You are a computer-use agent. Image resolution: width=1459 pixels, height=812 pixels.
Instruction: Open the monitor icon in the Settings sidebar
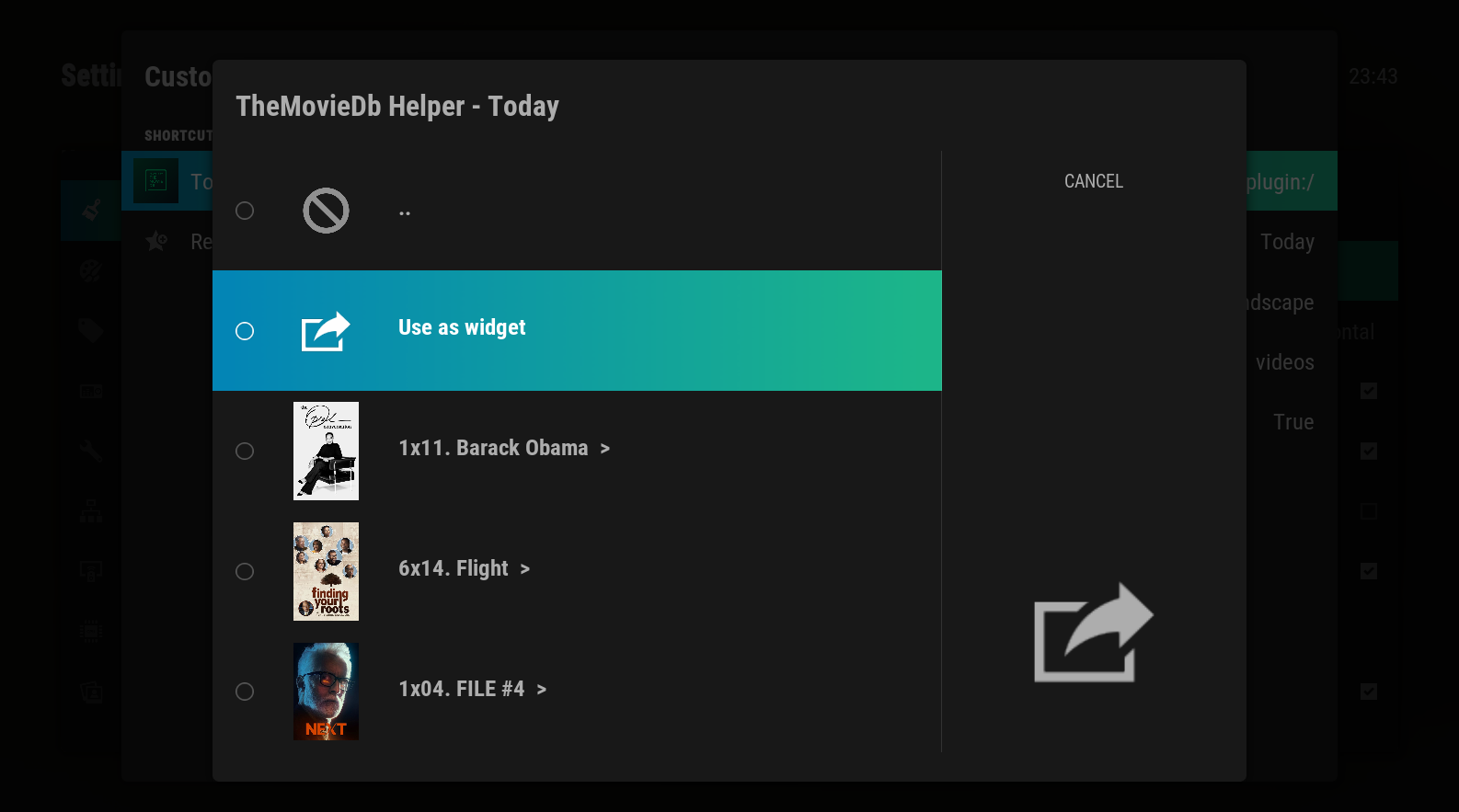[91, 571]
